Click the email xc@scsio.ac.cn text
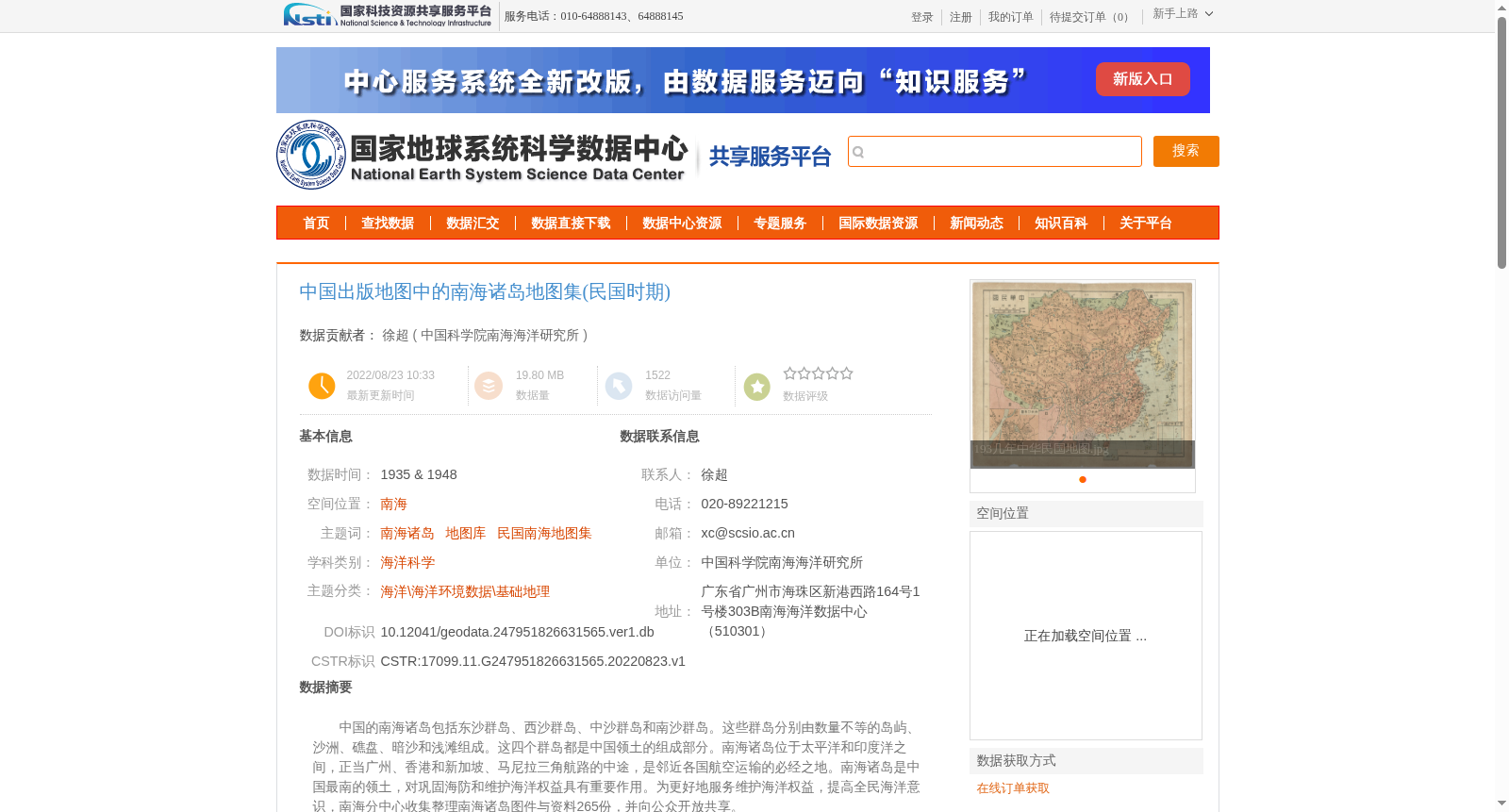 [748, 534]
